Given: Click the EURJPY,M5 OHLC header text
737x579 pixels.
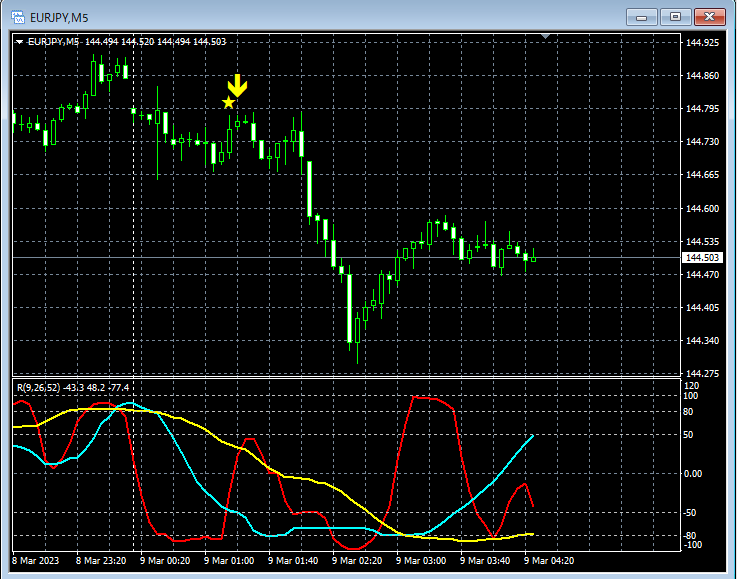Looking at the screenshot, I should [x=127, y=42].
